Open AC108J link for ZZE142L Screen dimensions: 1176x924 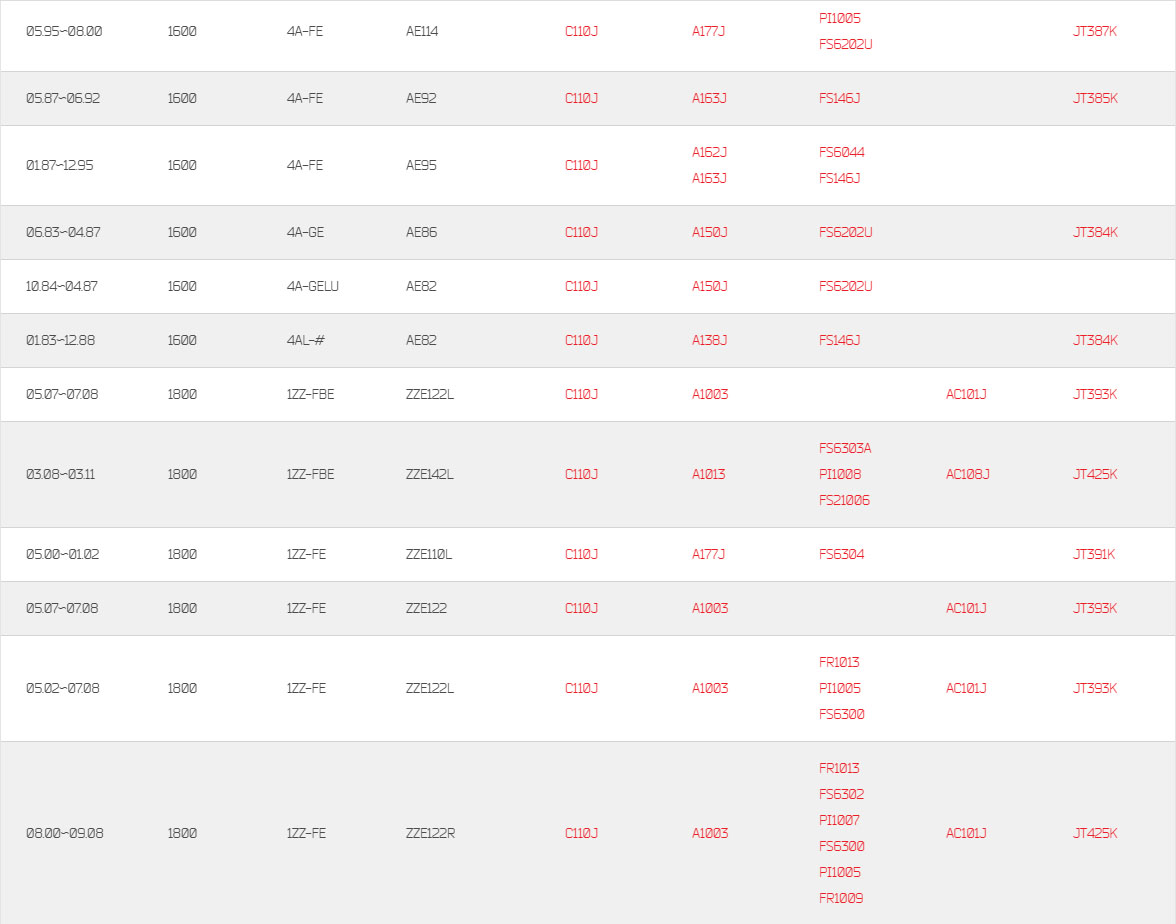[x=968, y=475]
